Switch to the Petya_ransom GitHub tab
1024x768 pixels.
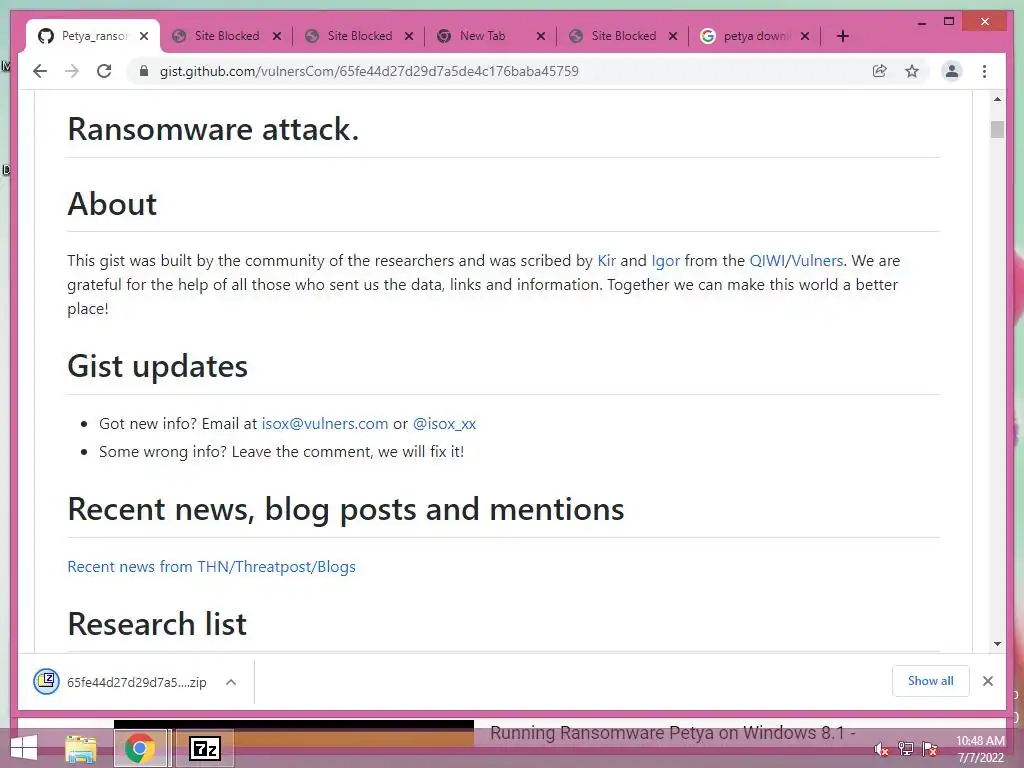coord(91,36)
